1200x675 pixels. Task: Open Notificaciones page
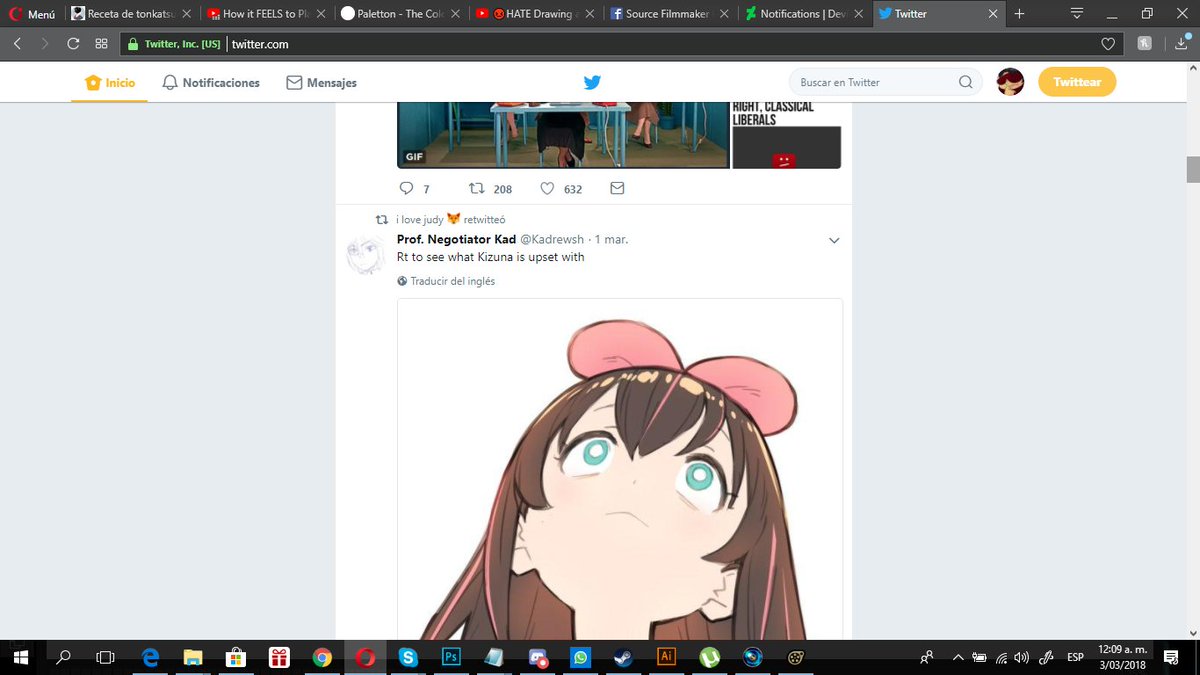click(x=211, y=83)
